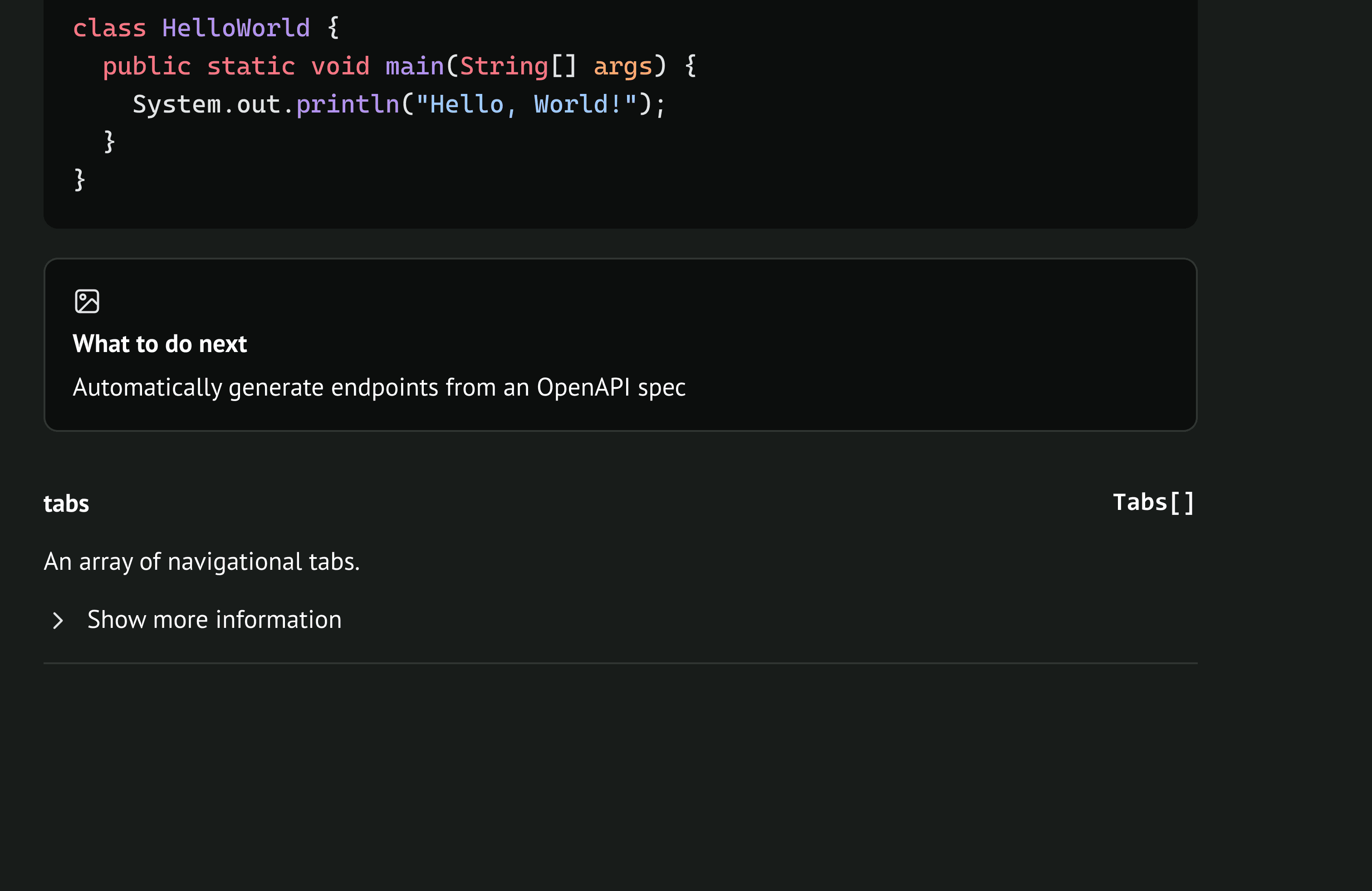Click the "public" keyword in the code
This screenshot has height=891, width=1372.
(x=147, y=66)
